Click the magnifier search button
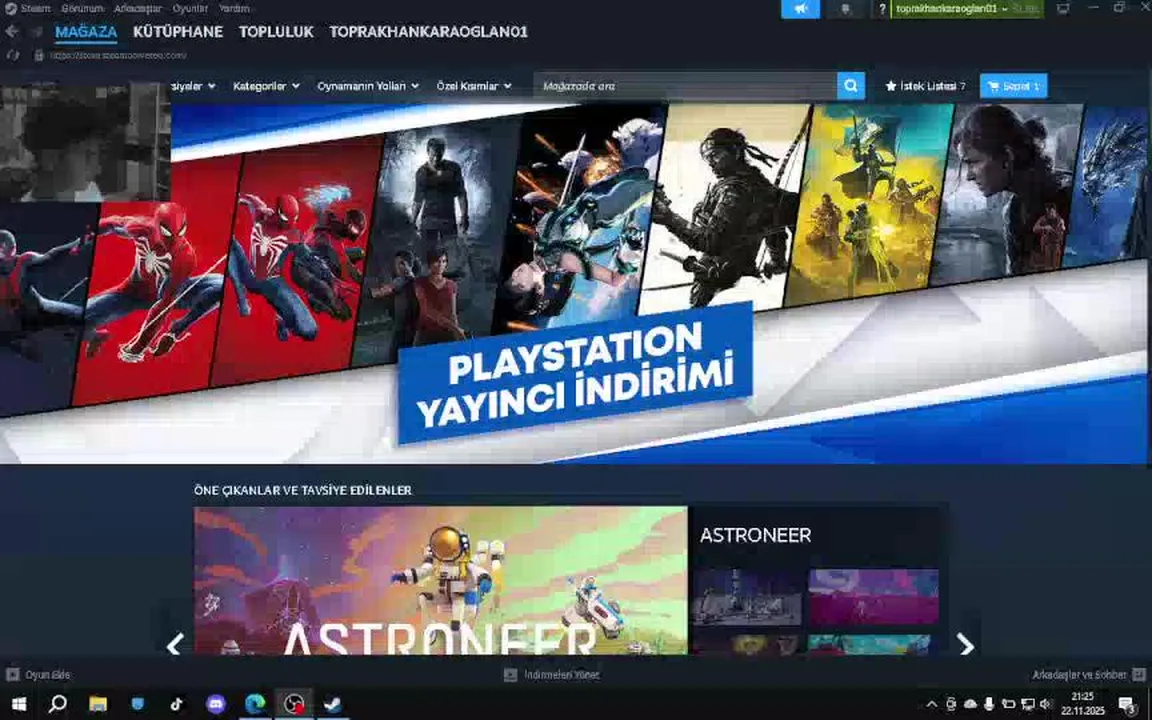The image size is (1152, 720). [x=851, y=86]
